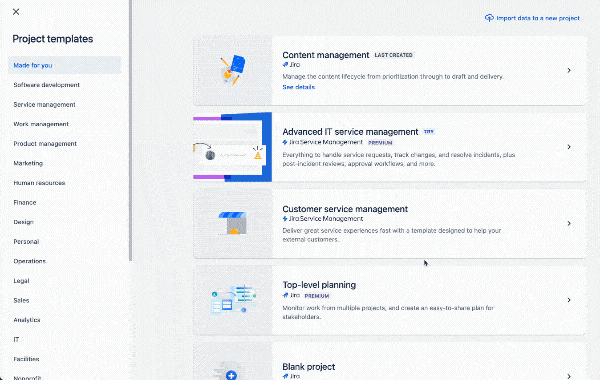Select the Personal category

(x=26, y=241)
